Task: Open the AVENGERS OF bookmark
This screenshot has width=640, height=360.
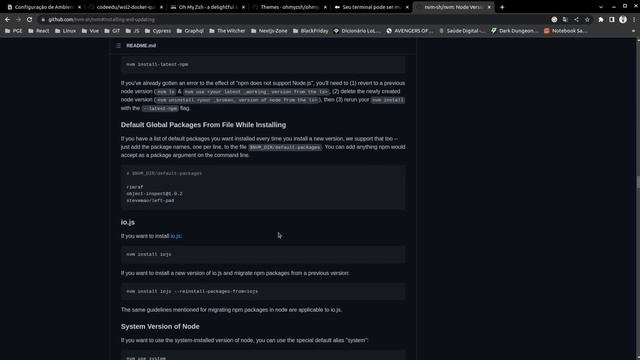Action: click(x=410, y=31)
